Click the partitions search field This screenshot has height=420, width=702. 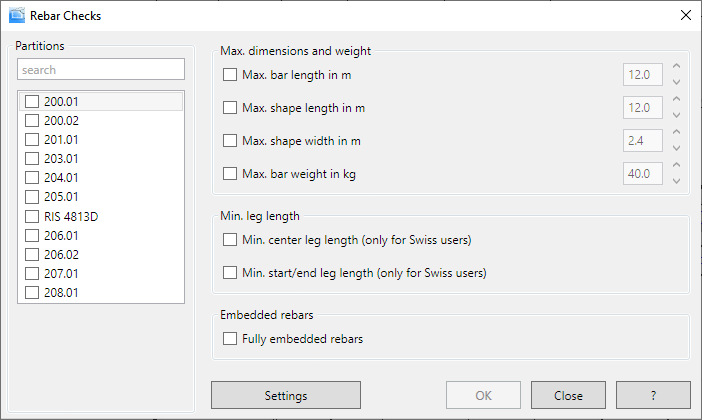tap(101, 70)
